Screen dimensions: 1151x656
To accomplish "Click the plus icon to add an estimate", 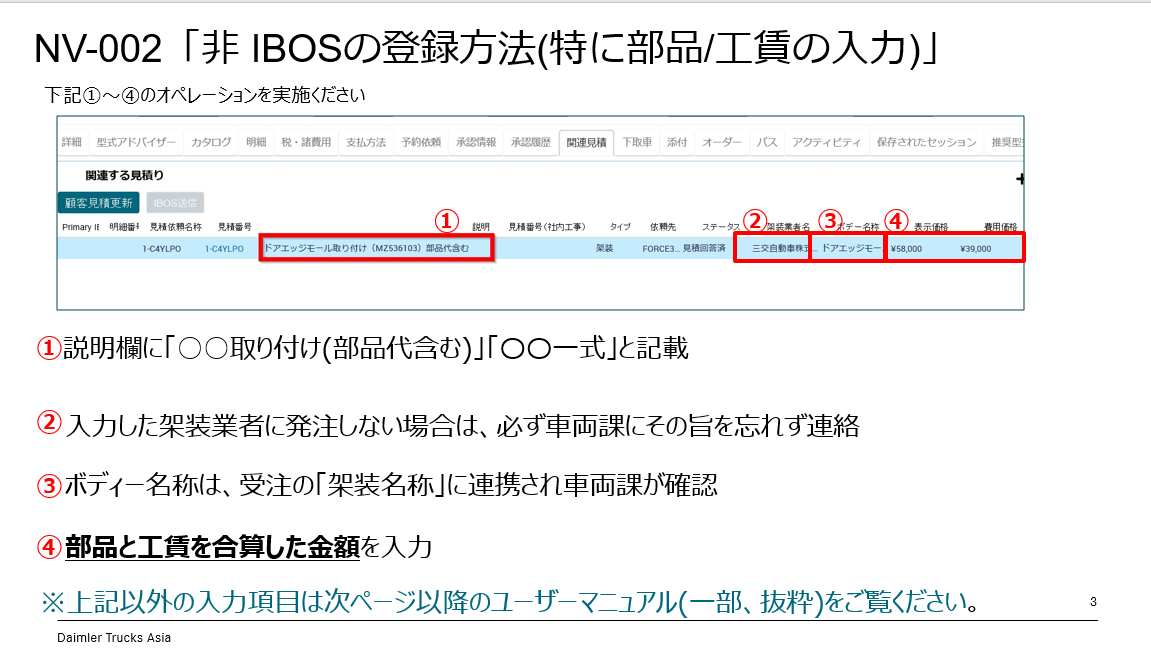I will [1019, 179].
